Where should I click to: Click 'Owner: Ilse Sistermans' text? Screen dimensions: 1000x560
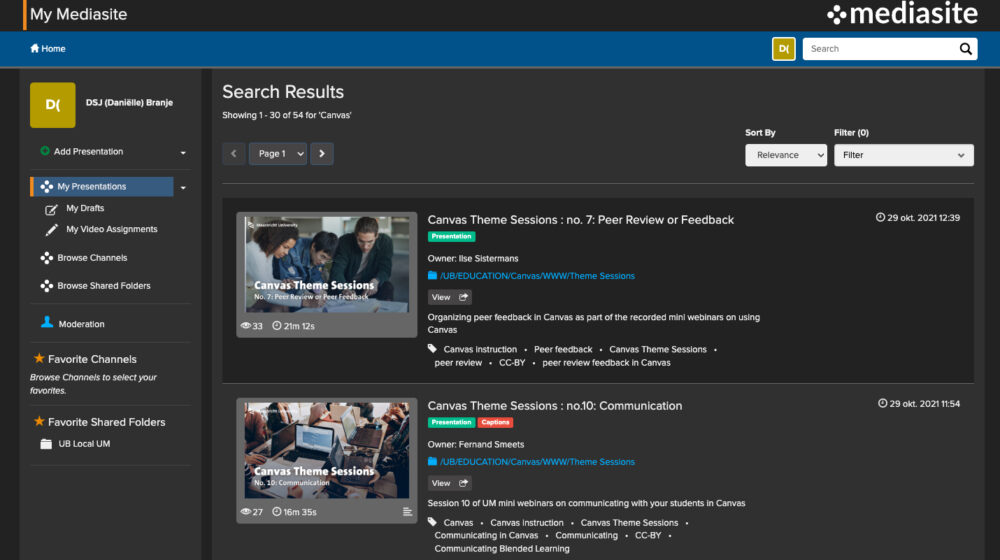(x=473, y=258)
